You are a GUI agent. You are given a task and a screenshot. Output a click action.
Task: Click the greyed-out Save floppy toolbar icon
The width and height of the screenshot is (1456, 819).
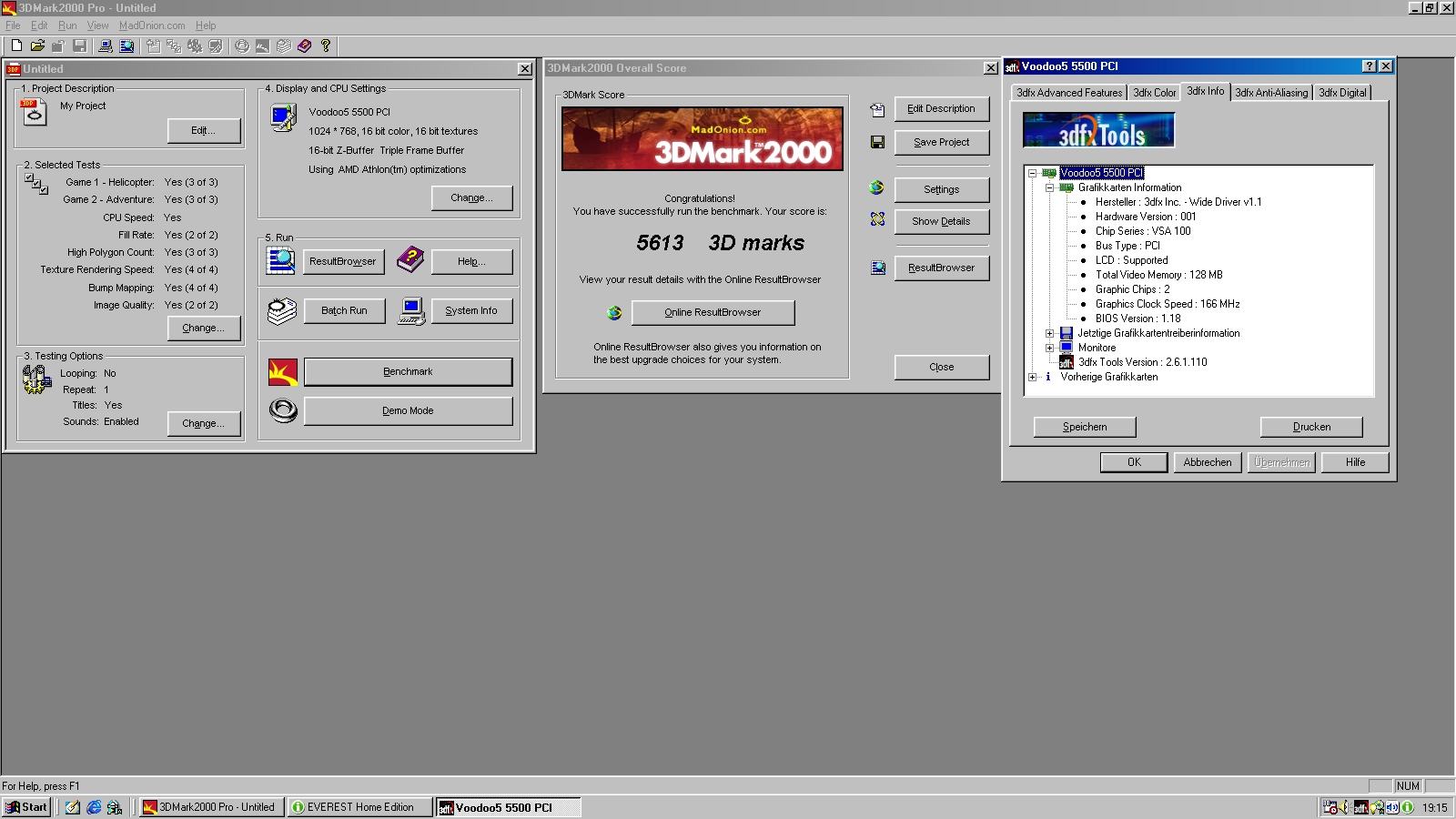click(80, 45)
